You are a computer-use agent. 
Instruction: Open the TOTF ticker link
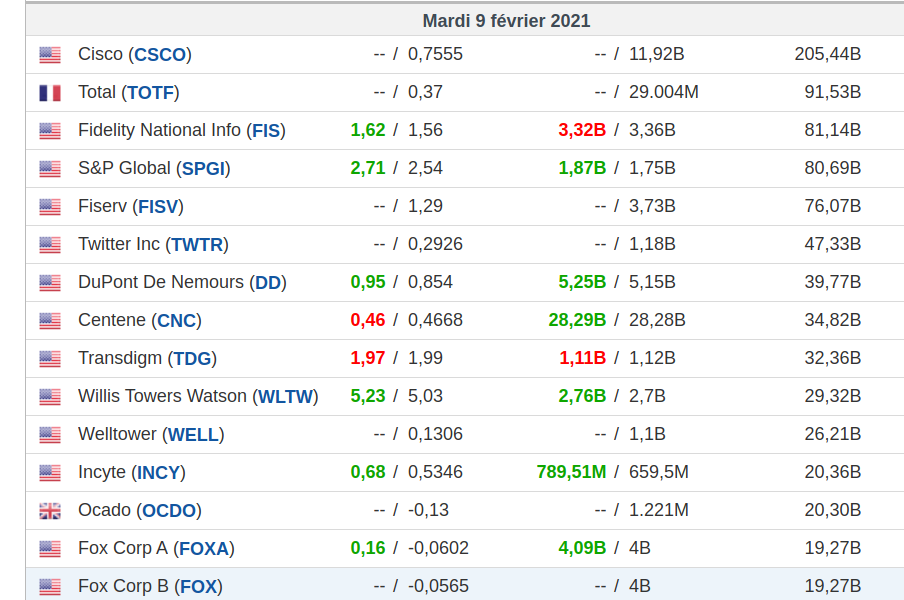tap(151, 93)
